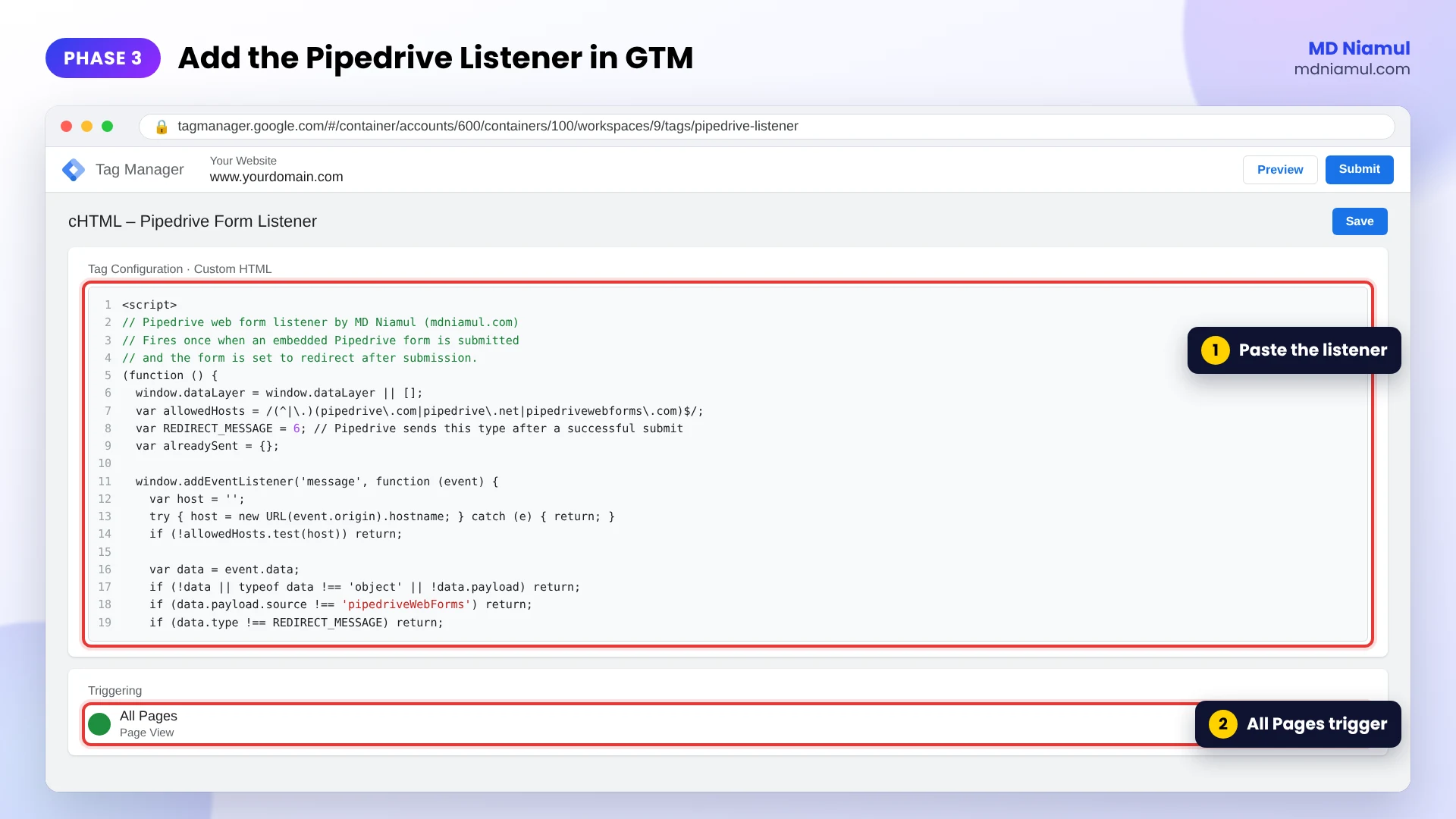Click the Tag Manager diamond logo
This screenshot has height=819, width=1456.
74,170
